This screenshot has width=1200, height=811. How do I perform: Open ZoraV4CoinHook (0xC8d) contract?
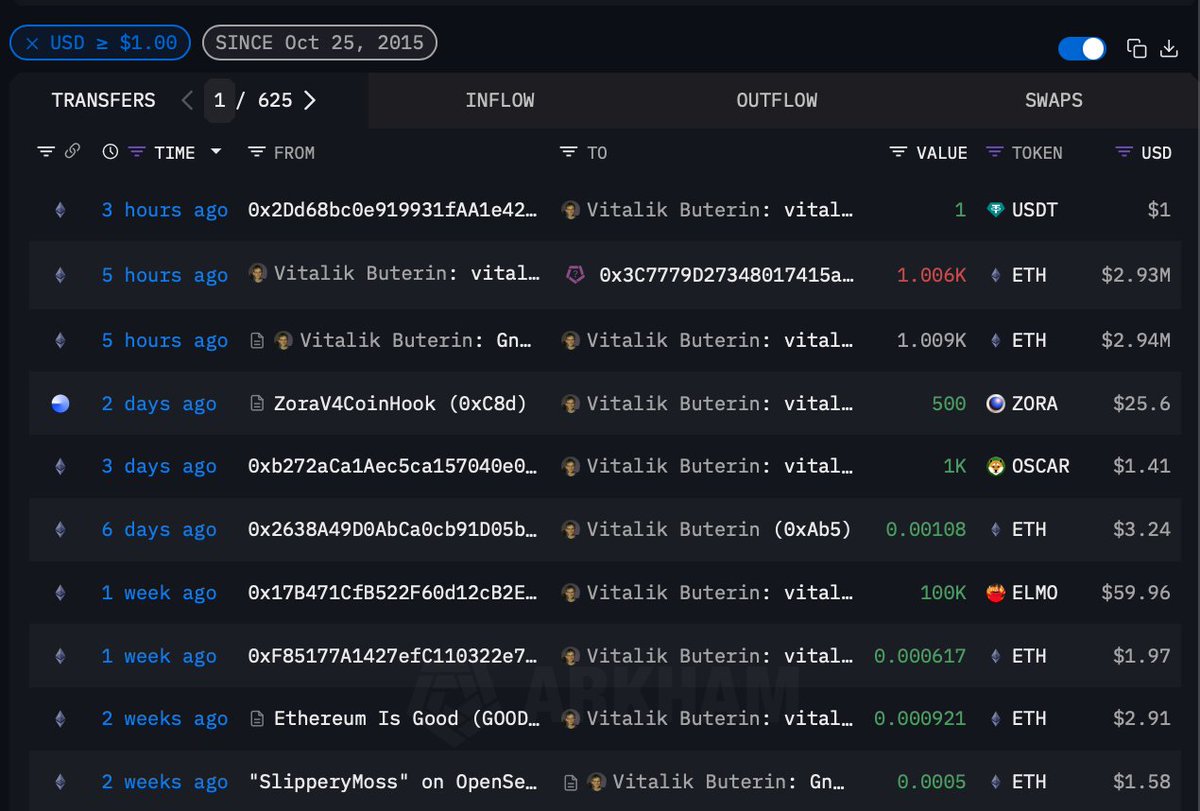point(400,403)
